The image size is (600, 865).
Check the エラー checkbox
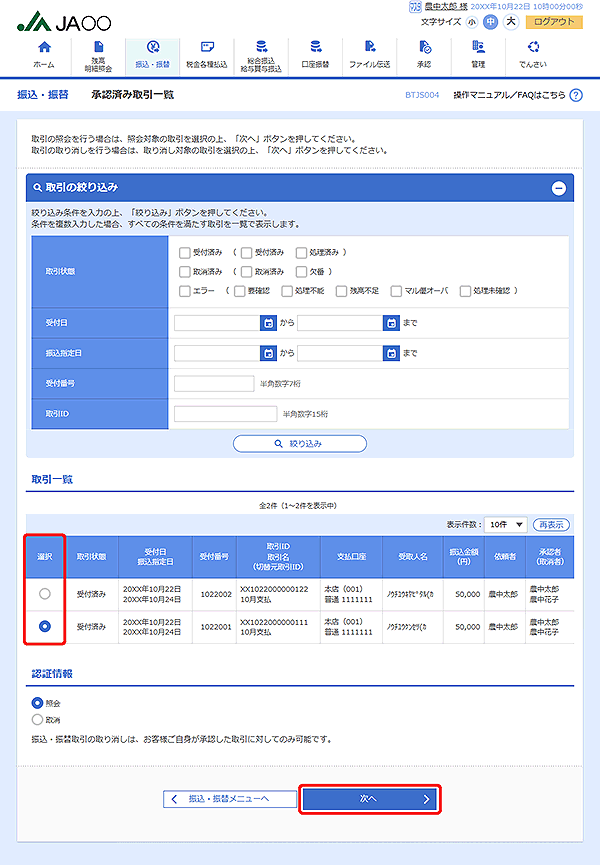tap(184, 291)
